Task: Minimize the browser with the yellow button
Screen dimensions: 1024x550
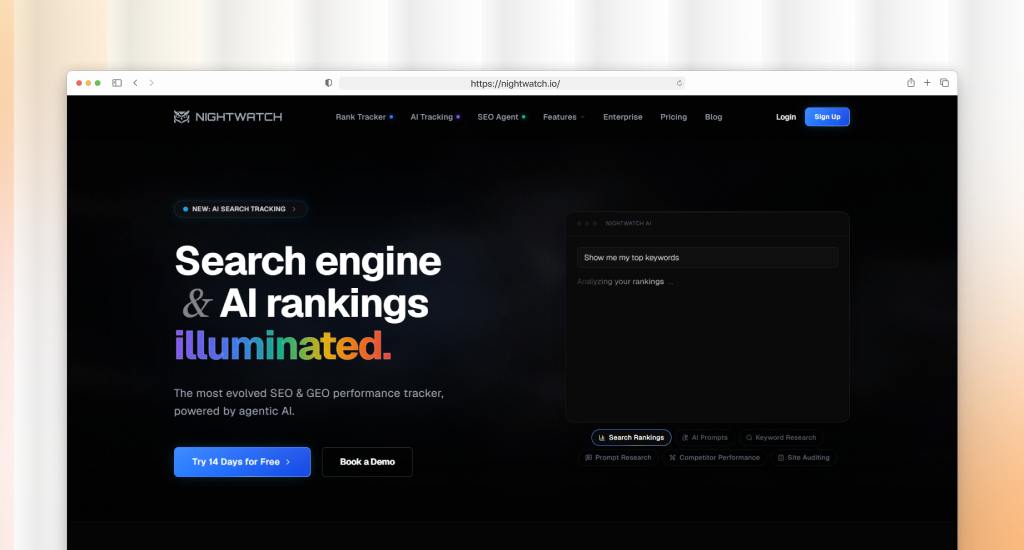Action: [88, 83]
